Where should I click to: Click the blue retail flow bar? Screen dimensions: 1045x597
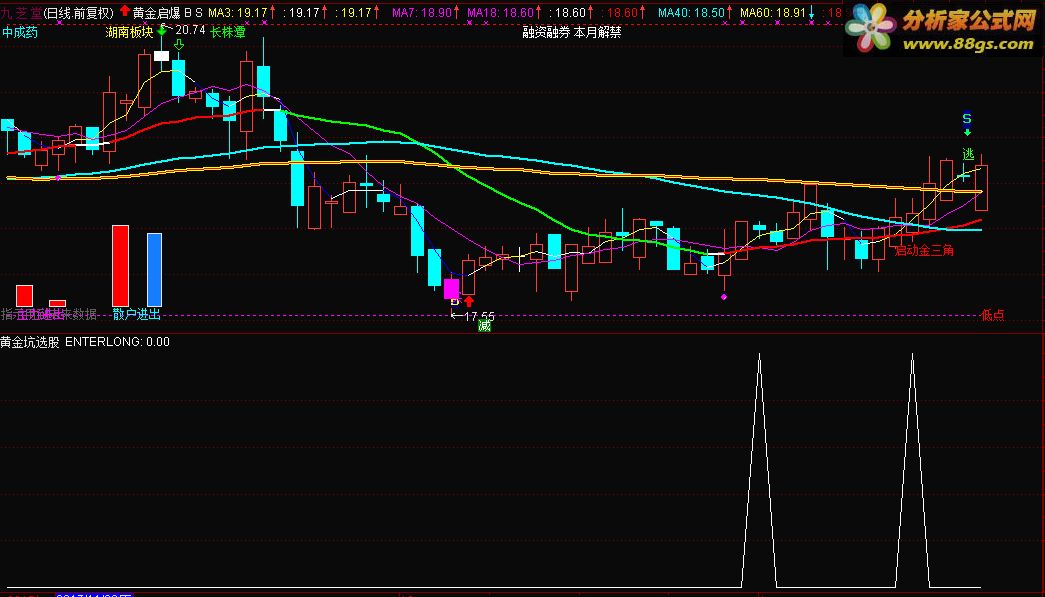[154, 270]
